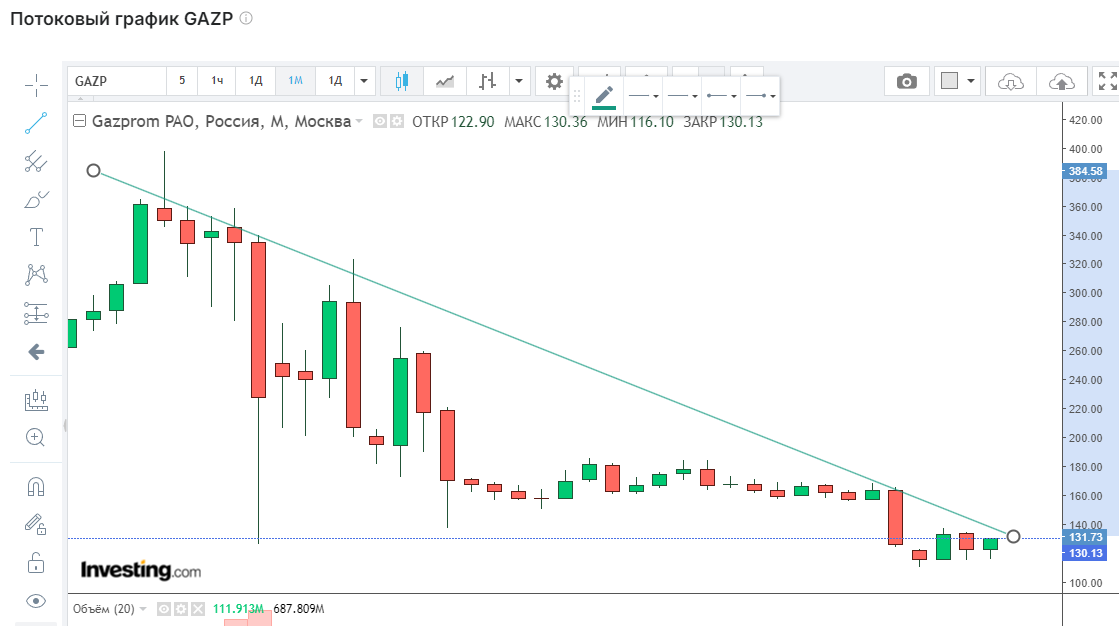Screen dimensions: 1119x626
Task: Open the interval dropdown arrow
Action: pyautogui.click(x=364, y=81)
